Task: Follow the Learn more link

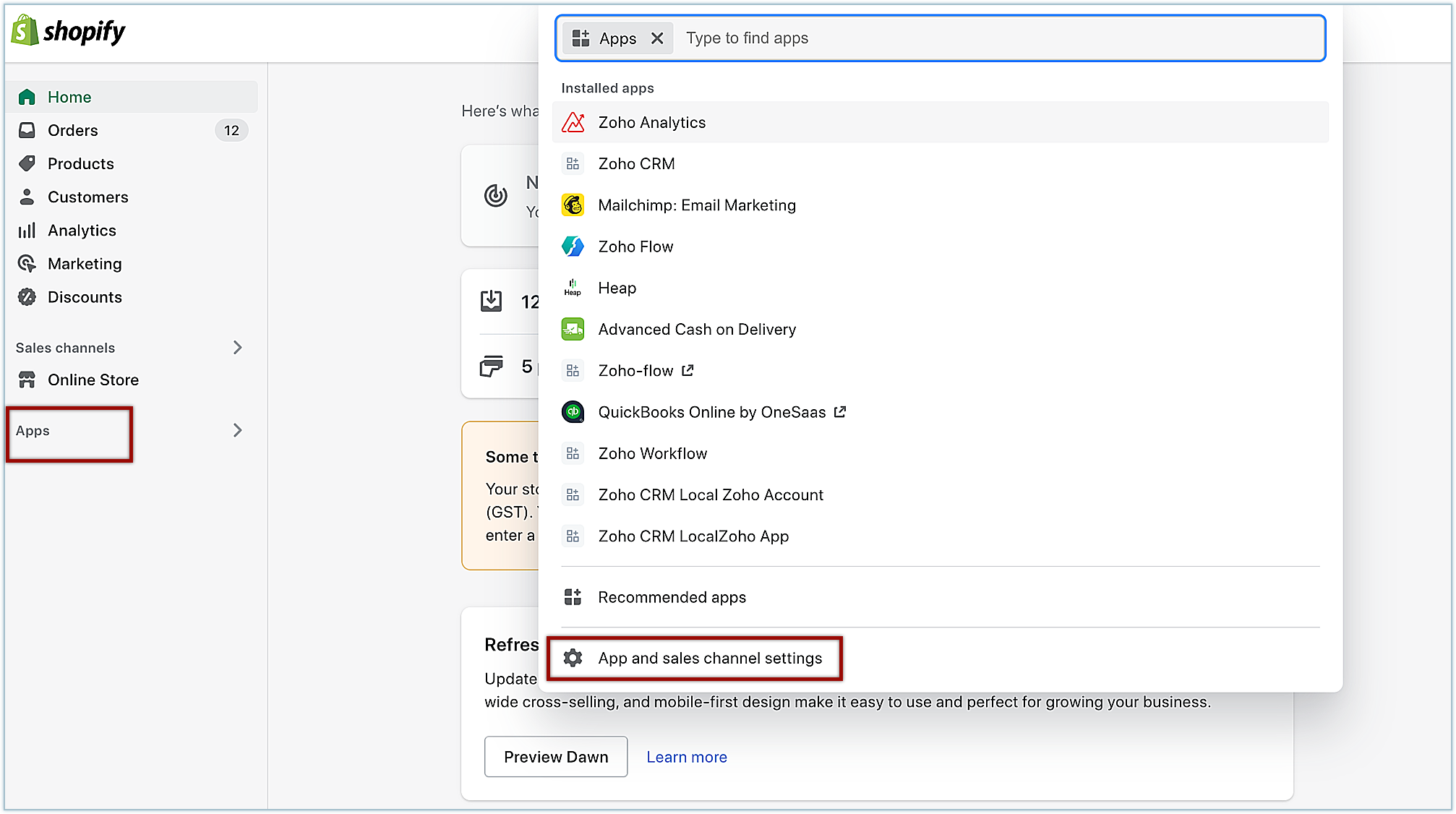Action: (687, 757)
